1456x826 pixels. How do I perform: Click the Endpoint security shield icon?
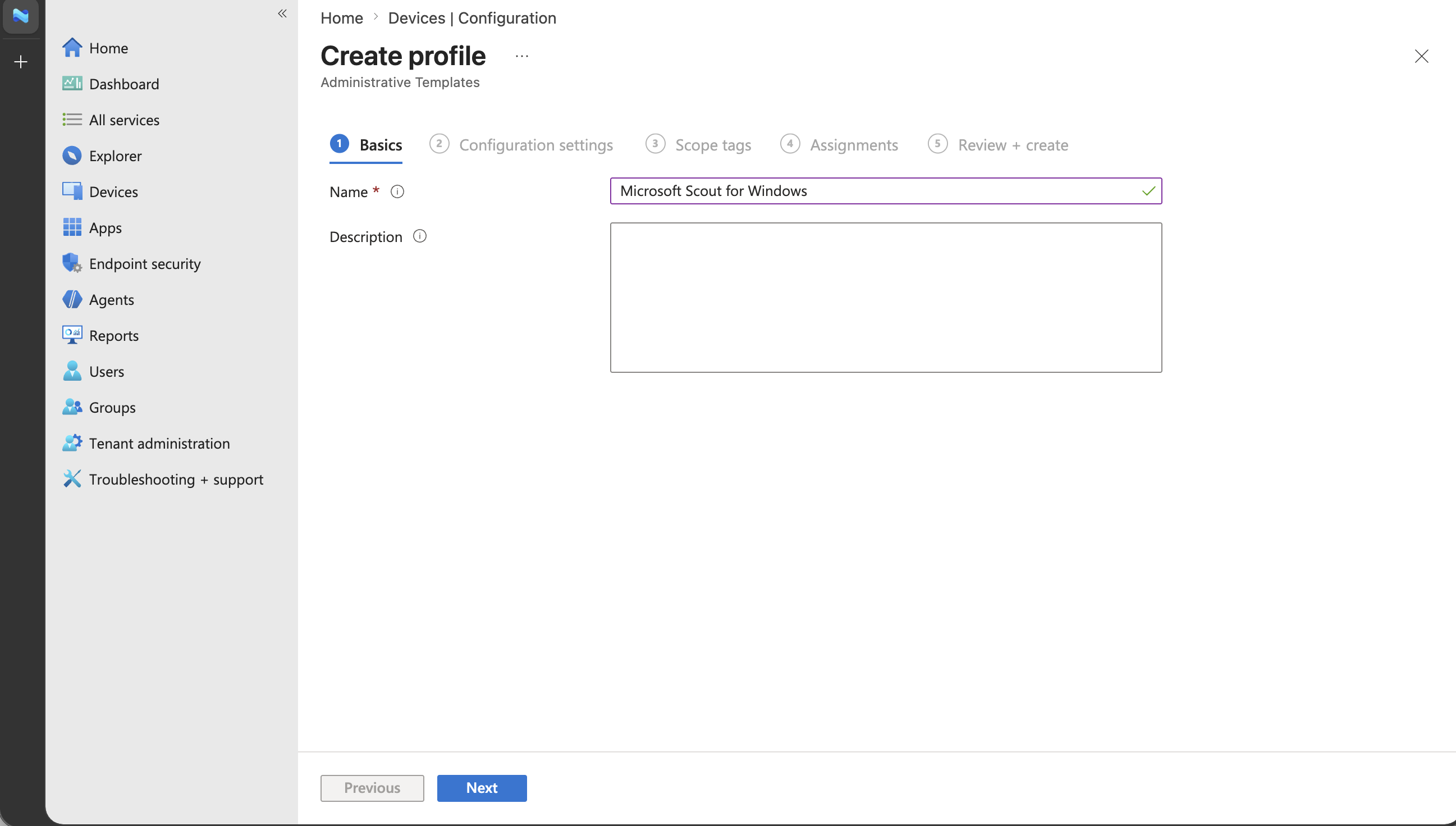tap(72, 263)
